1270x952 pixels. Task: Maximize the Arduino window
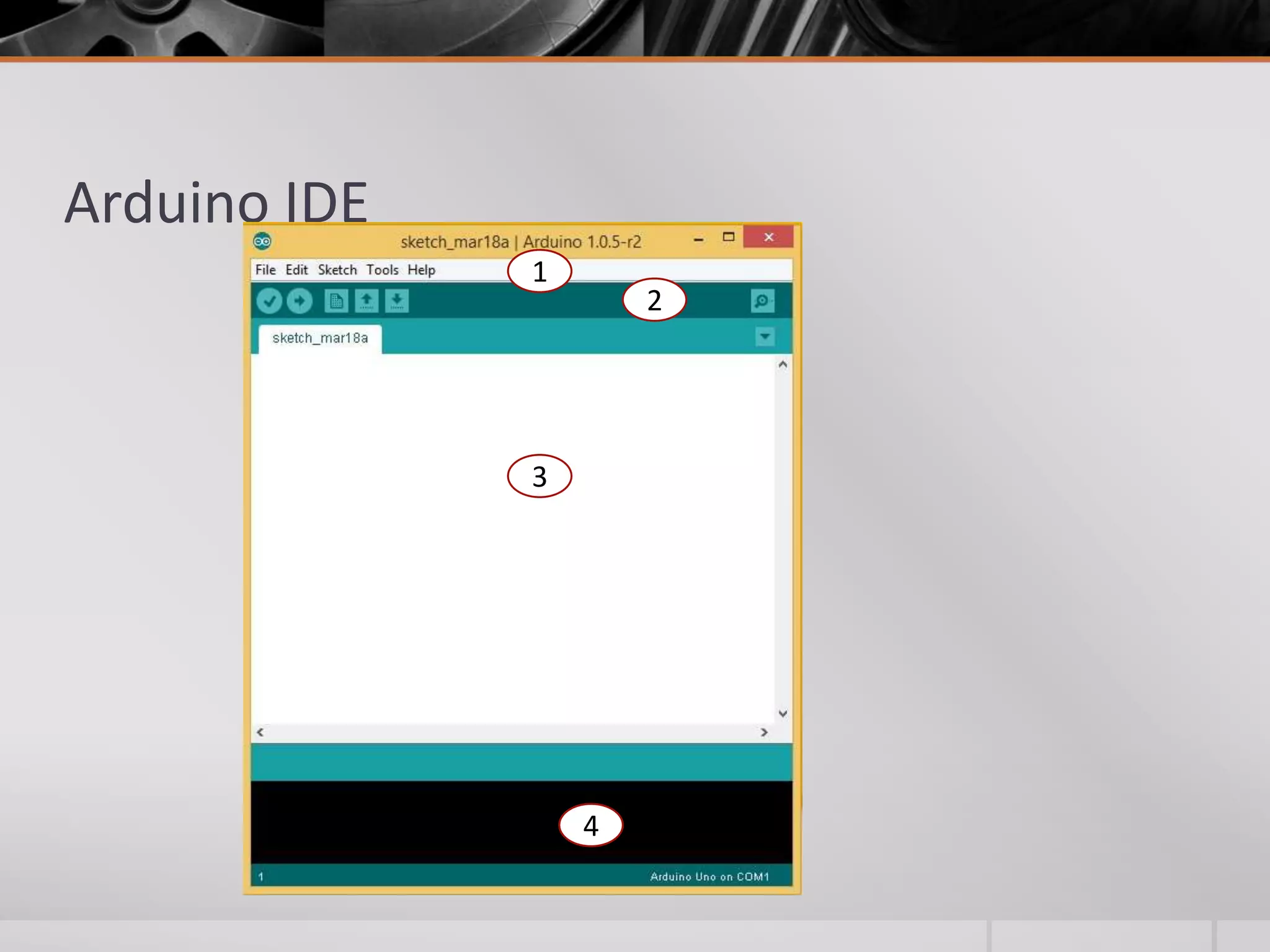point(729,237)
